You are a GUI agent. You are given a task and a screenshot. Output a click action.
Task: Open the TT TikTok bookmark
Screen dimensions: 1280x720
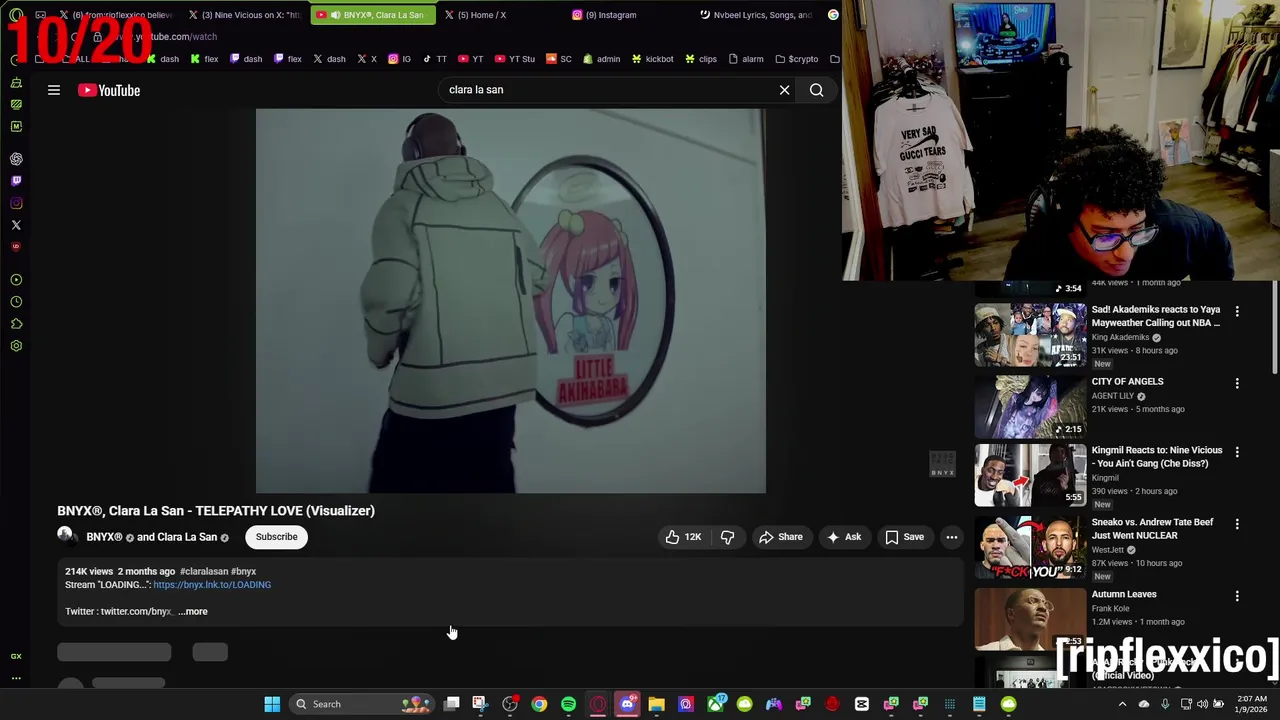pos(434,59)
